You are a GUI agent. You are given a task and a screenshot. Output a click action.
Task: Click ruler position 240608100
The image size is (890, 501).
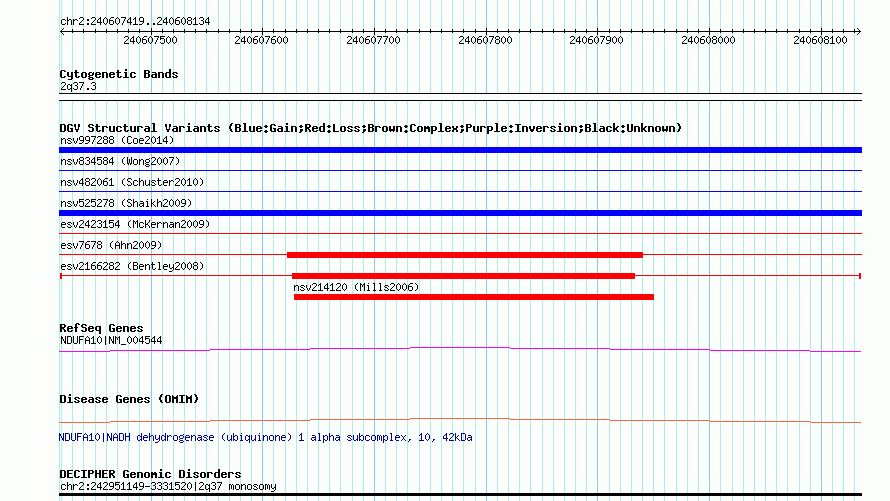(x=820, y=40)
